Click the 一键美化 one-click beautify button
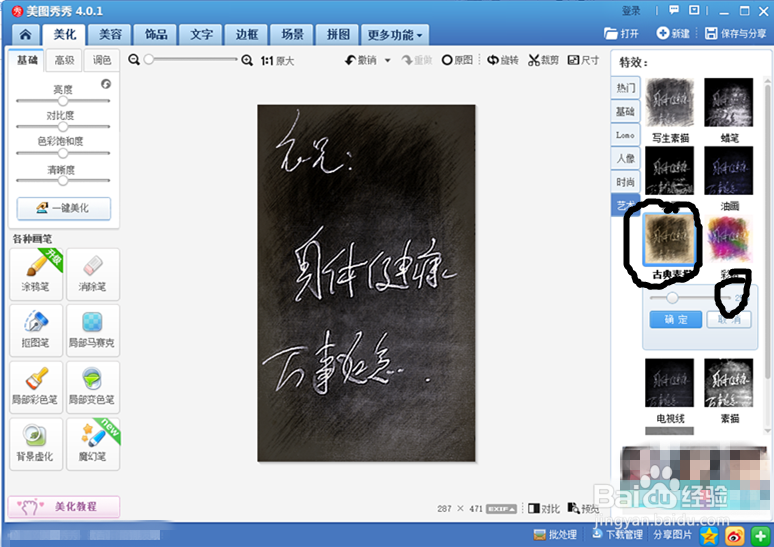774x547 pixels. tap(64, 208)
